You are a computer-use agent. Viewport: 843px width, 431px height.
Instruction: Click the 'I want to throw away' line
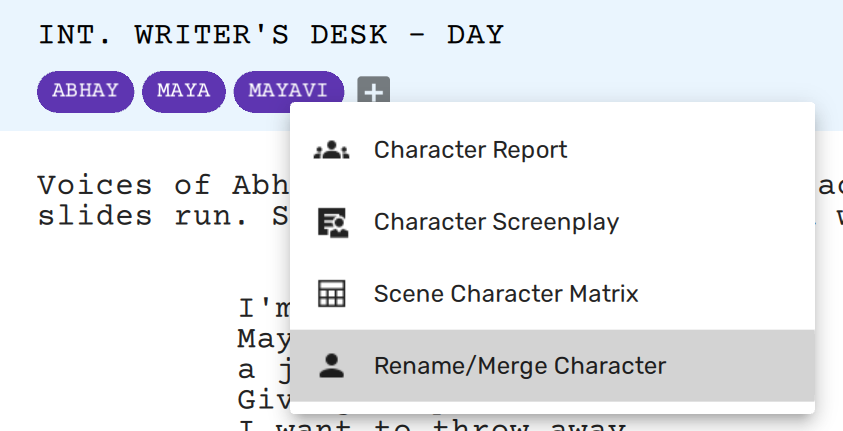pos(430,424)
